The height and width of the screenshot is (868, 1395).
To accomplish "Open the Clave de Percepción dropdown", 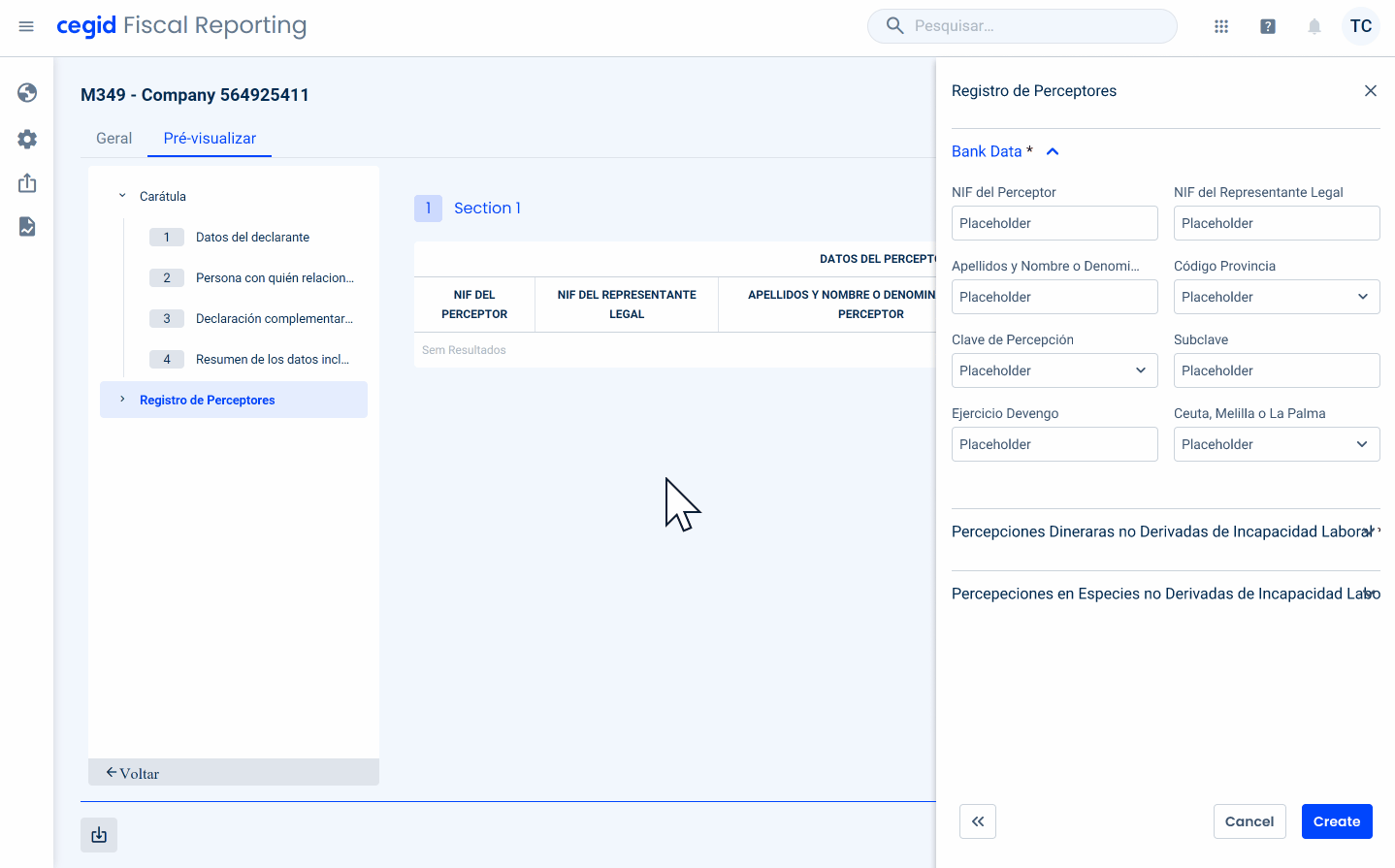I will [x=1054, y=370].
